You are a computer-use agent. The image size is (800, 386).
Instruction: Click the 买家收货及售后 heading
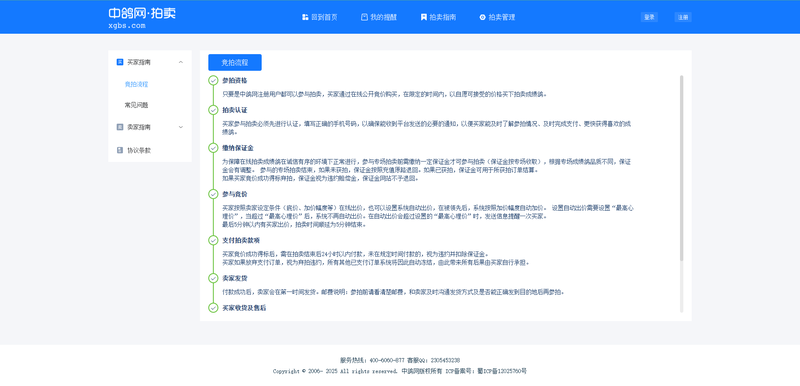point(244,308)
